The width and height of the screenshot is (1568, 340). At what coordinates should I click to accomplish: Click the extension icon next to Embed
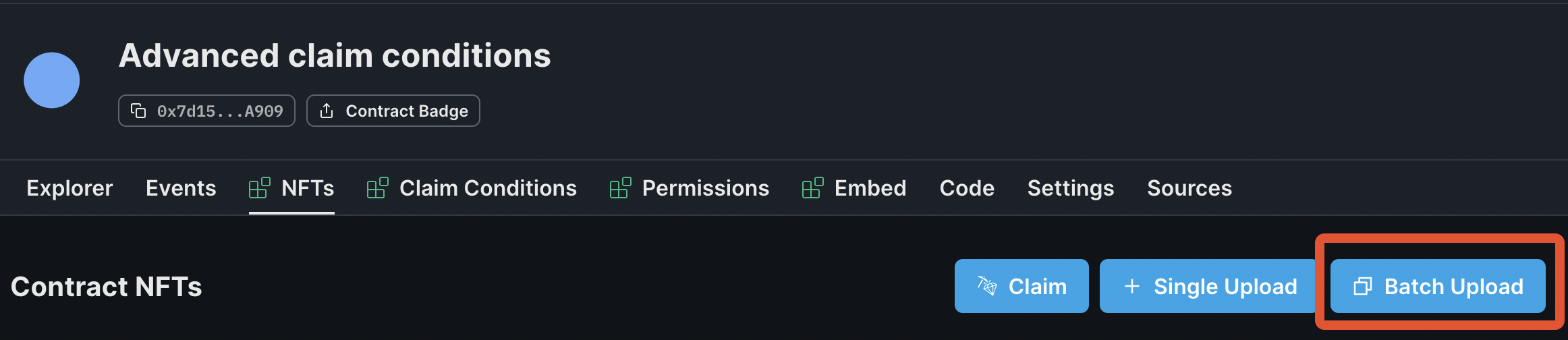pos(813,188)
